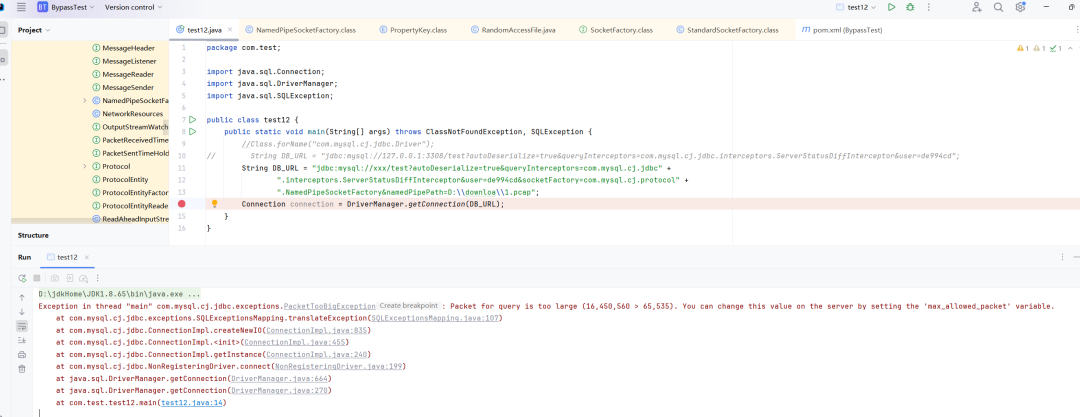Close the test12.java editor tab
The height and width of the screenshot is (417, 1080).
pos(230,30)
